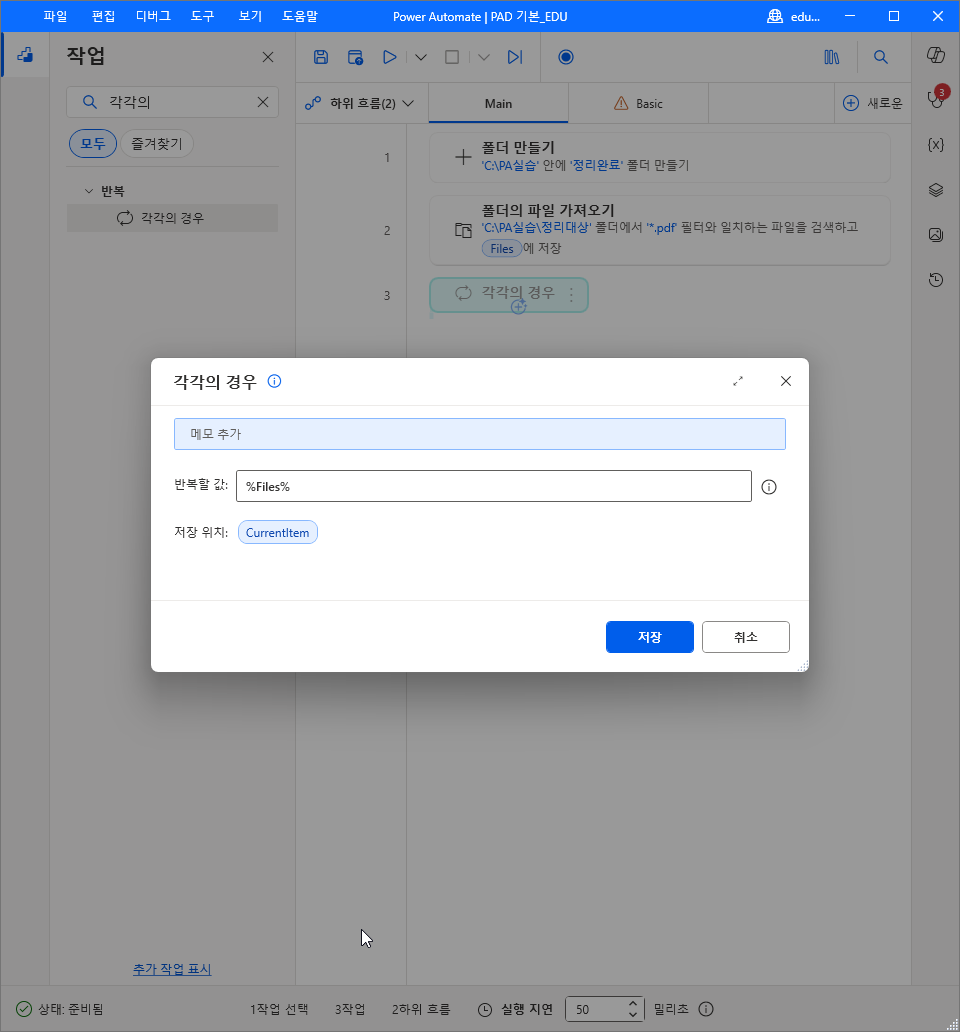The height and width of the screenshot is (1032, 960).
Task: Click the Stop flow square icon
Action: [x=452, y=57]
